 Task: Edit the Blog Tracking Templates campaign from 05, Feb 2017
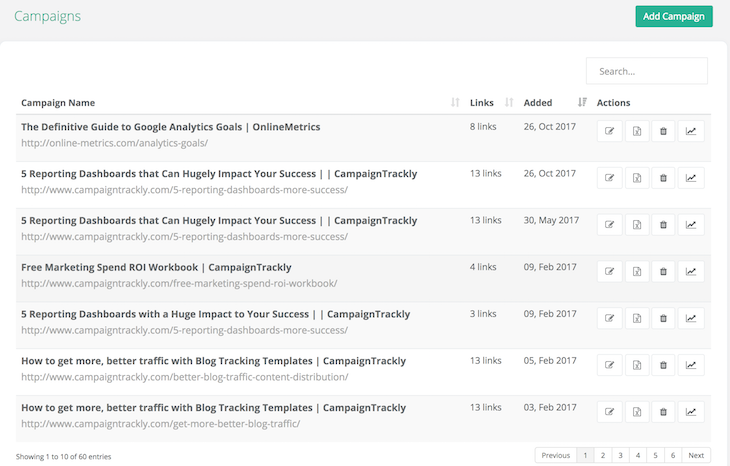click(x=609, y=365)
